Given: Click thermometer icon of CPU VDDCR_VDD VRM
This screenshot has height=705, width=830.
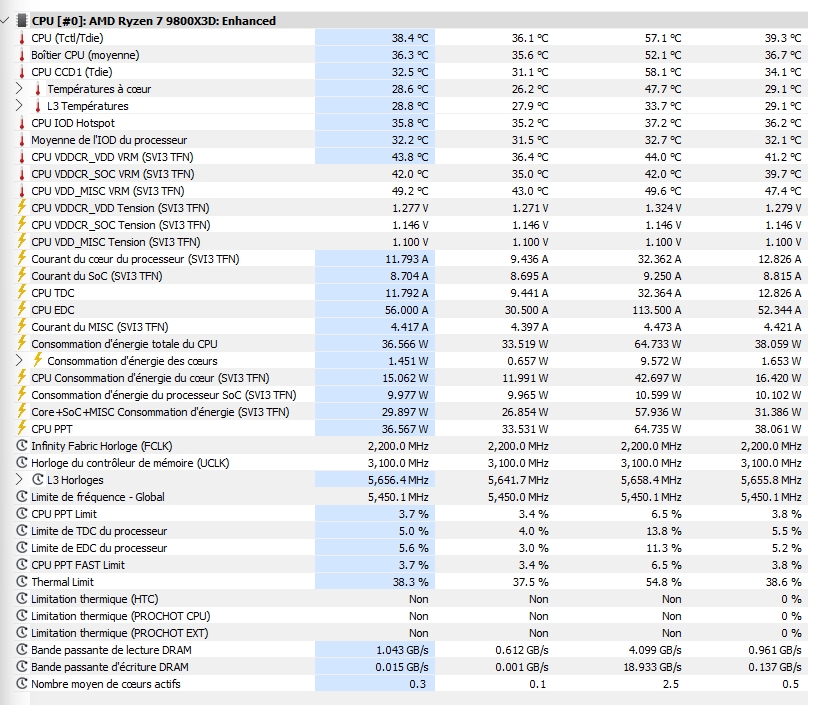Looking at the screenshot, I should [x=22, y=157].
